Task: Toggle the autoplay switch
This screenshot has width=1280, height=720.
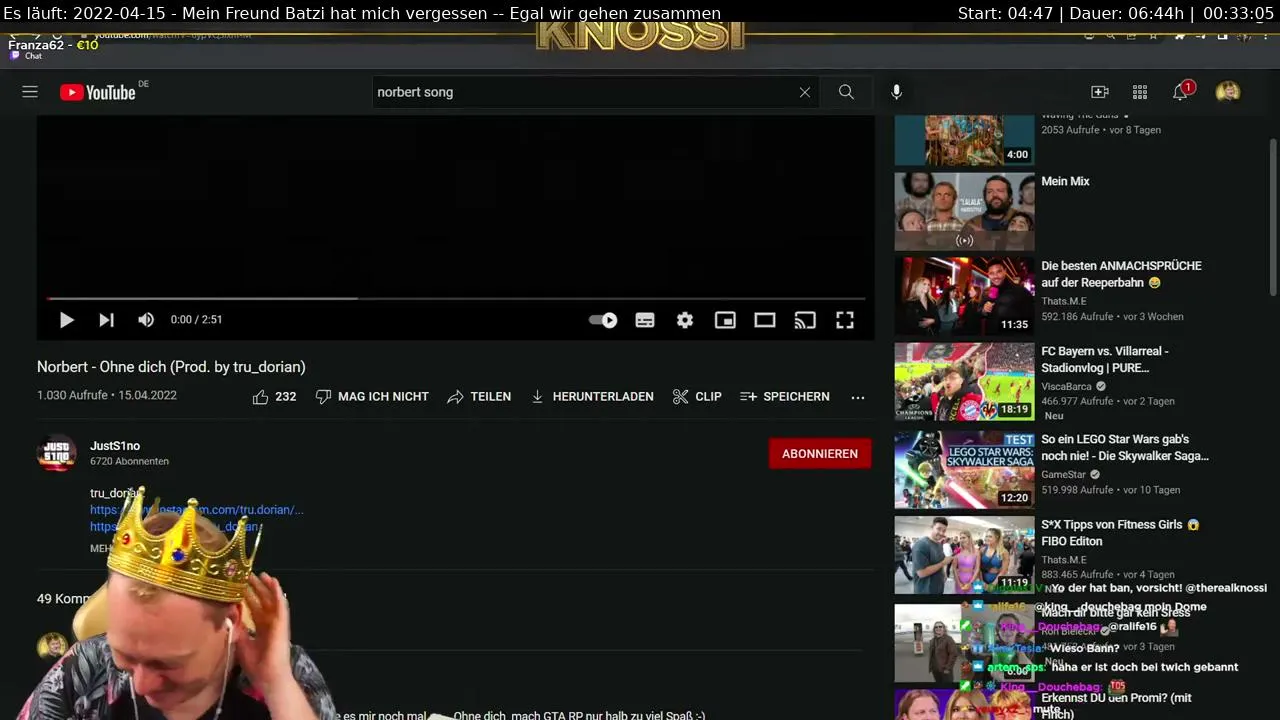Action: 603,320
